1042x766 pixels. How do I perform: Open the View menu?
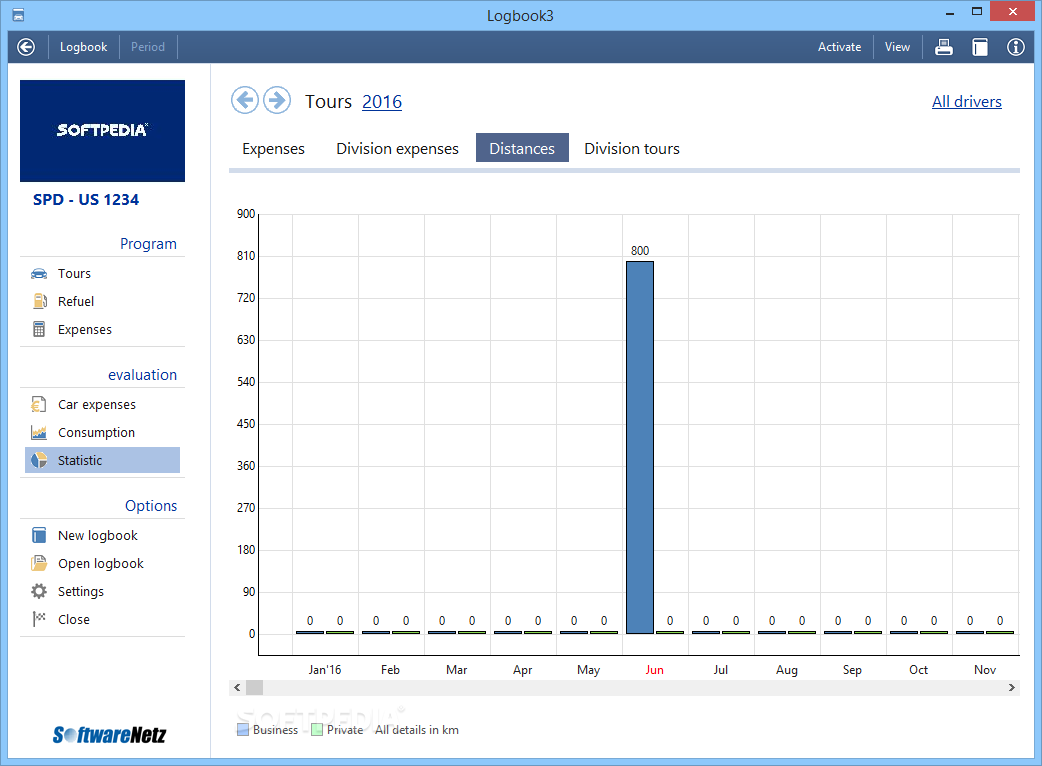point(897,47)
